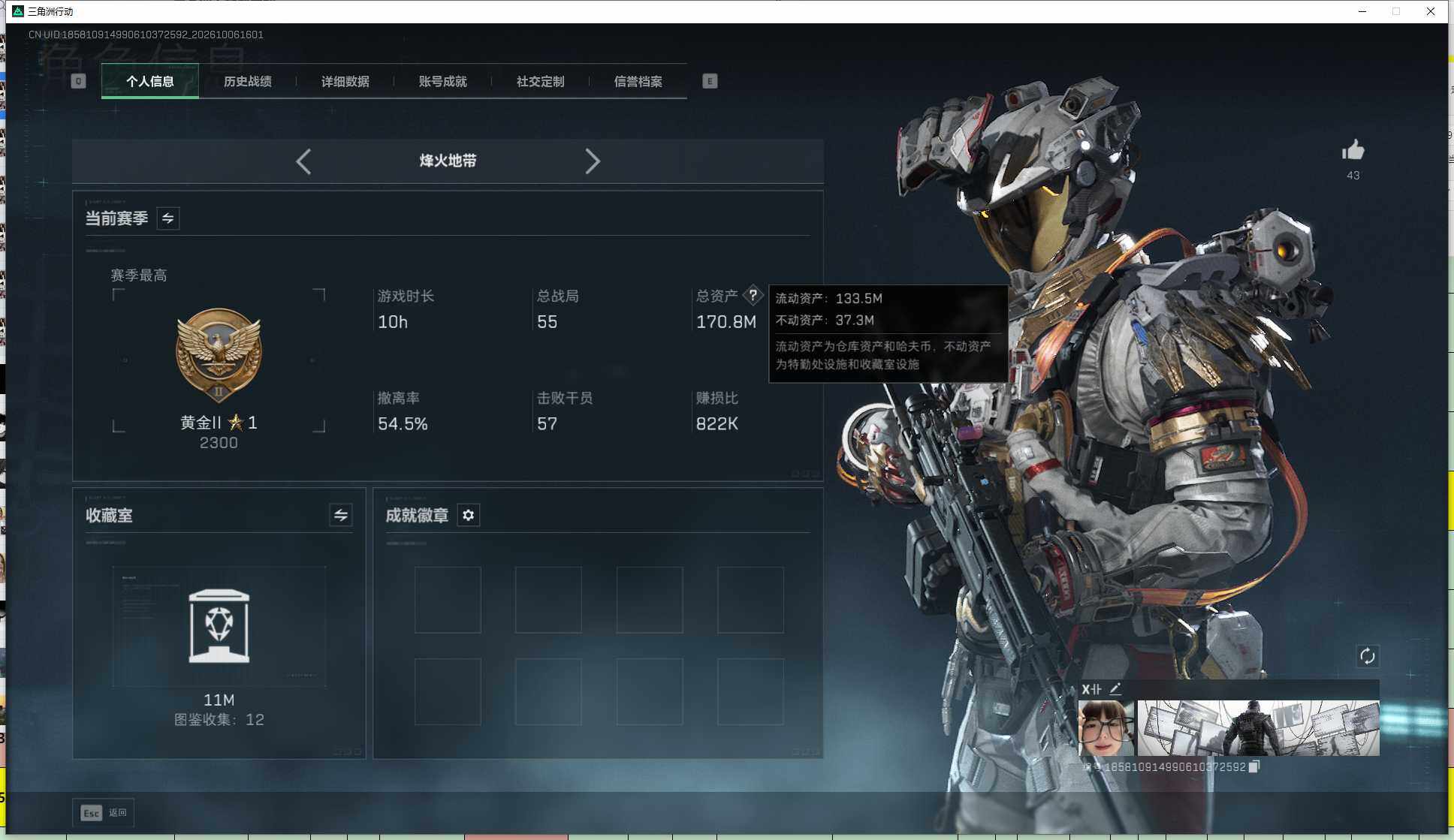1454x840 pixels.
Task: Click the 822K 赚损比 value
Action: point(716,424)
